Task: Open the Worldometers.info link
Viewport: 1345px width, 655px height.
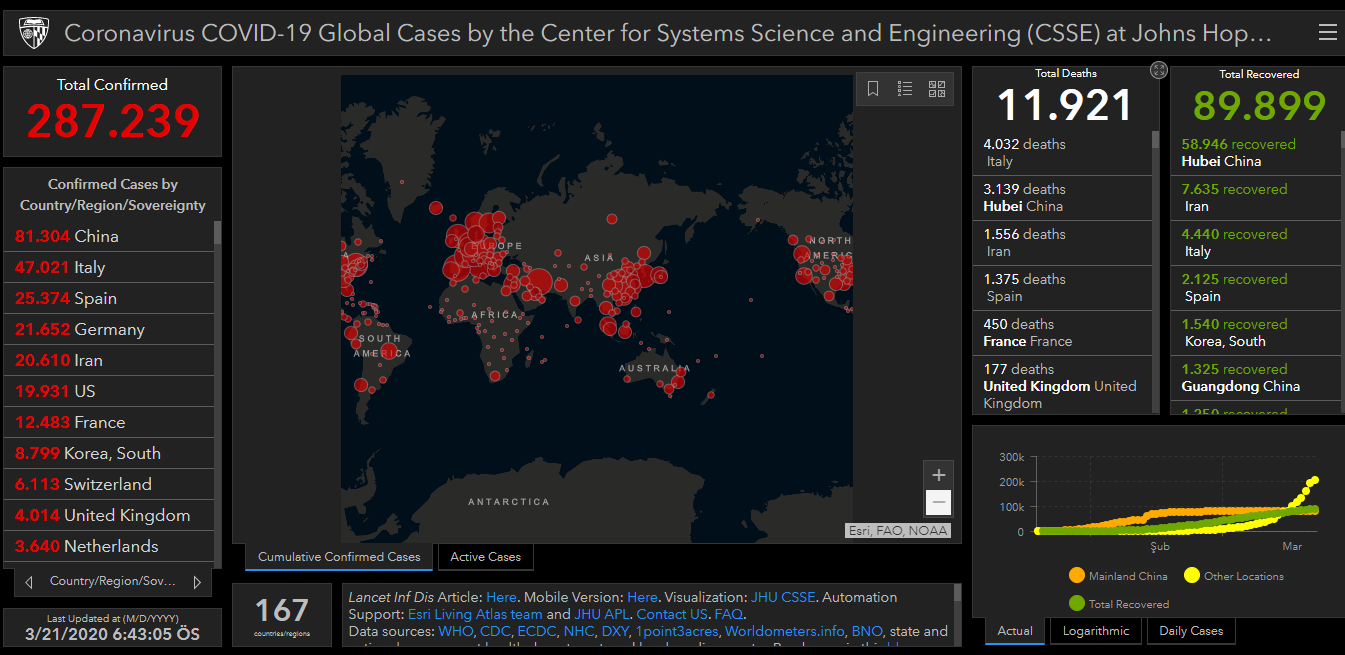Action: pyautogui.click(x=784, y=631)
